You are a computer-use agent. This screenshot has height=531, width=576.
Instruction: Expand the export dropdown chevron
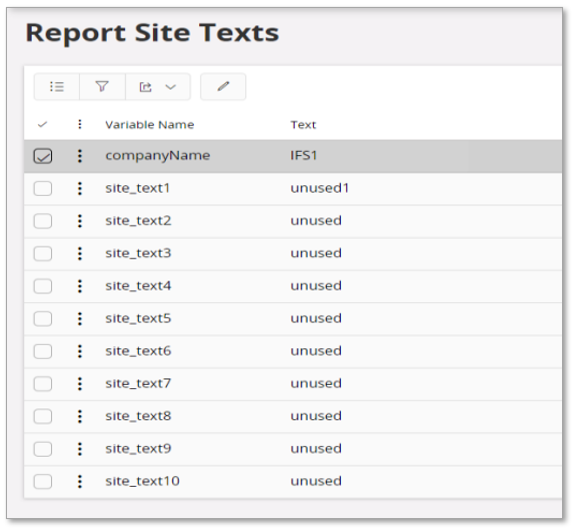(x=170, y=87)
